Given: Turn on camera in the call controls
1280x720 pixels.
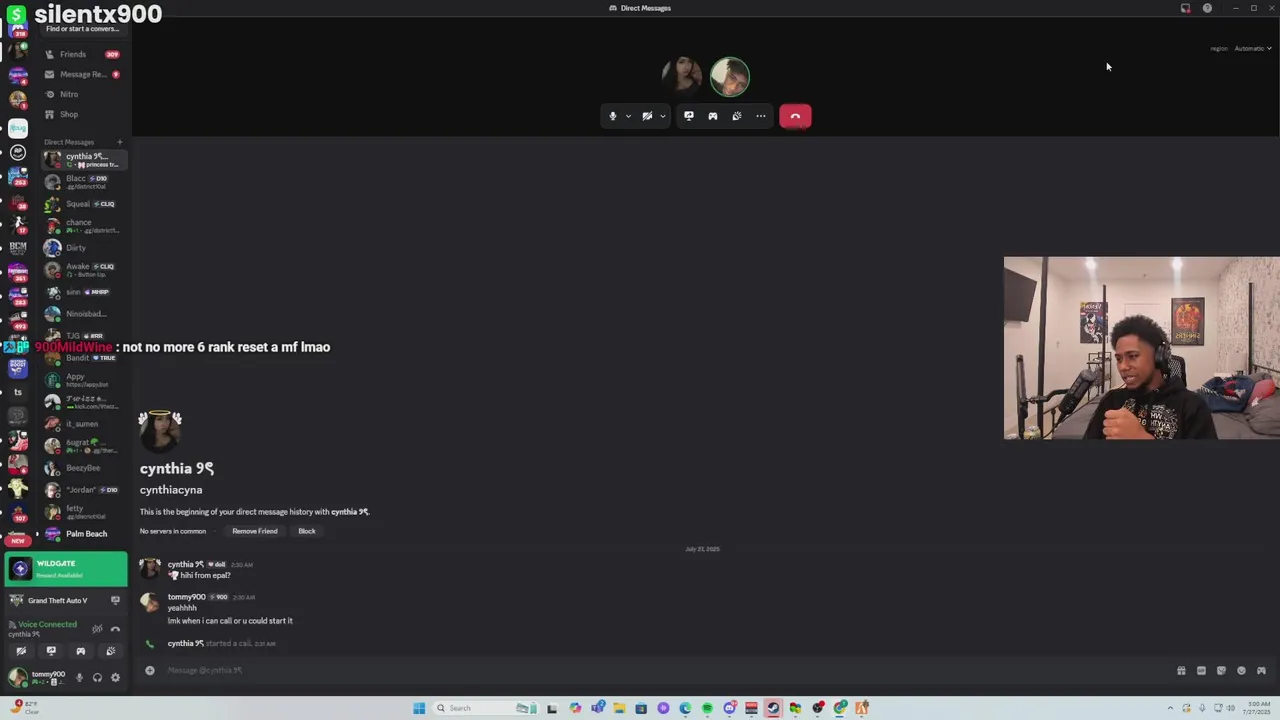Looking at the screenshot, I should coord(647,116).
